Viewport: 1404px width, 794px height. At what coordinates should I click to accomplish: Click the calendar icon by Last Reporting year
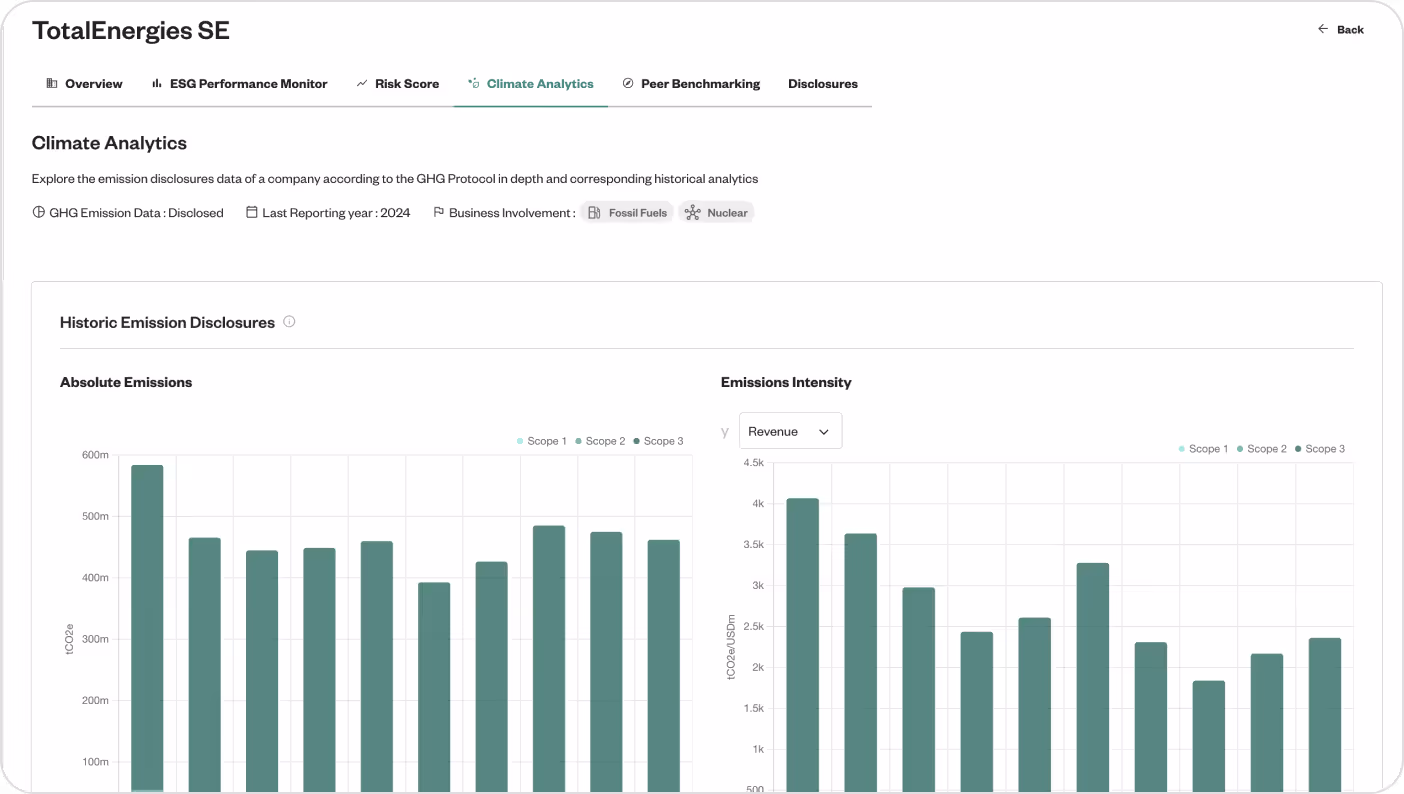click(x=252, y=212)
